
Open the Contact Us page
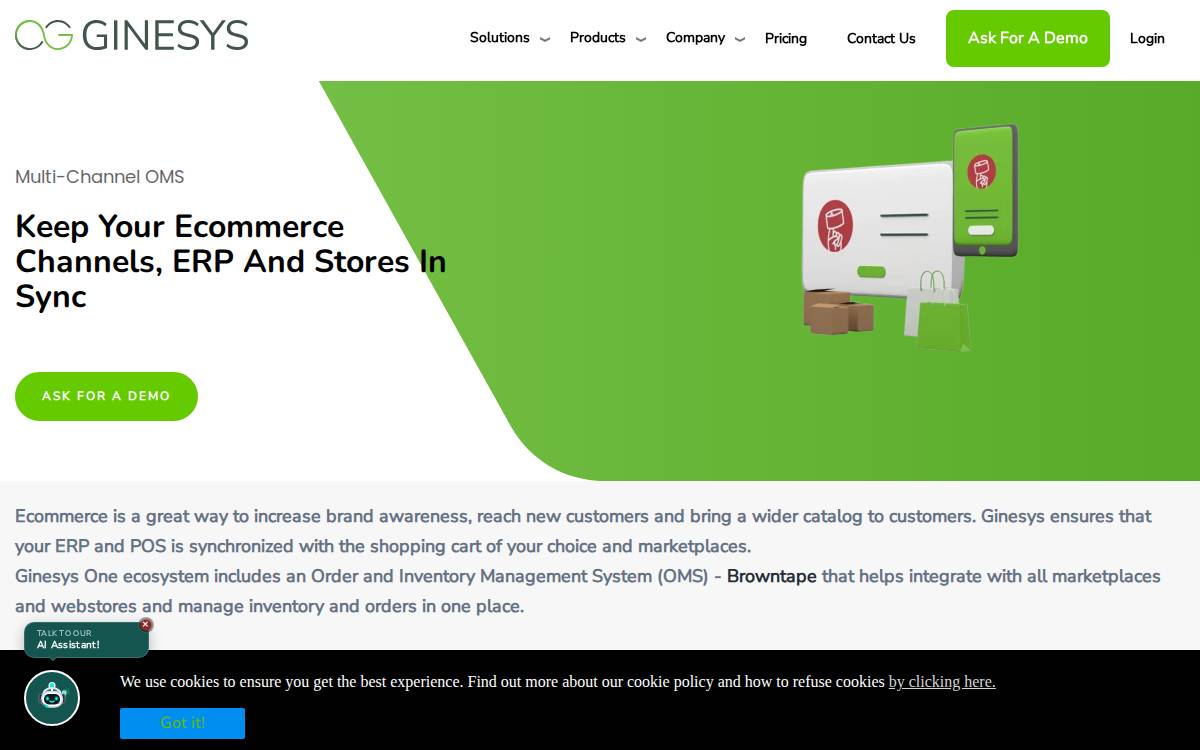(881, 38)
